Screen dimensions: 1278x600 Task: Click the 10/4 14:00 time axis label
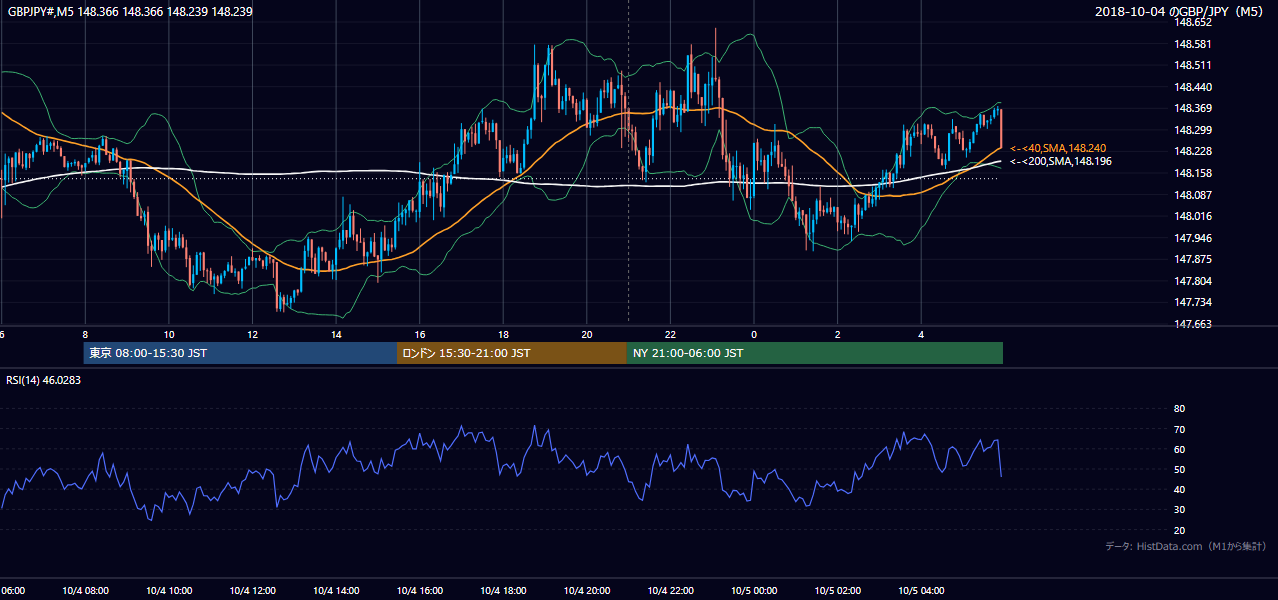(336, 591)
